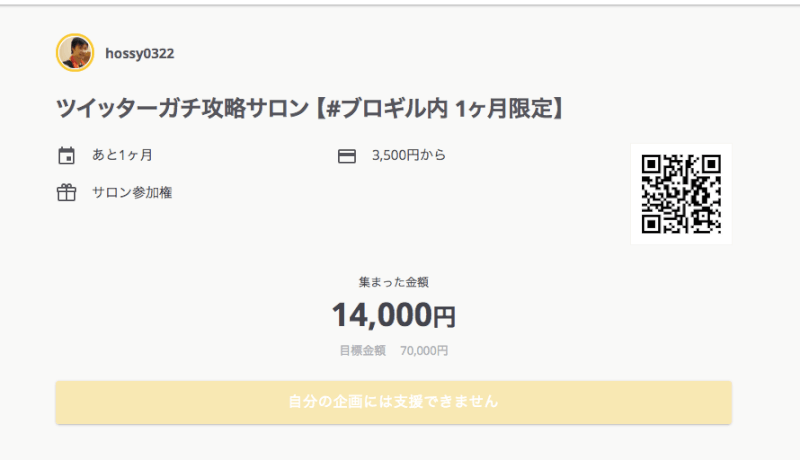Click the 集まった金額 label

coord(393,282)
